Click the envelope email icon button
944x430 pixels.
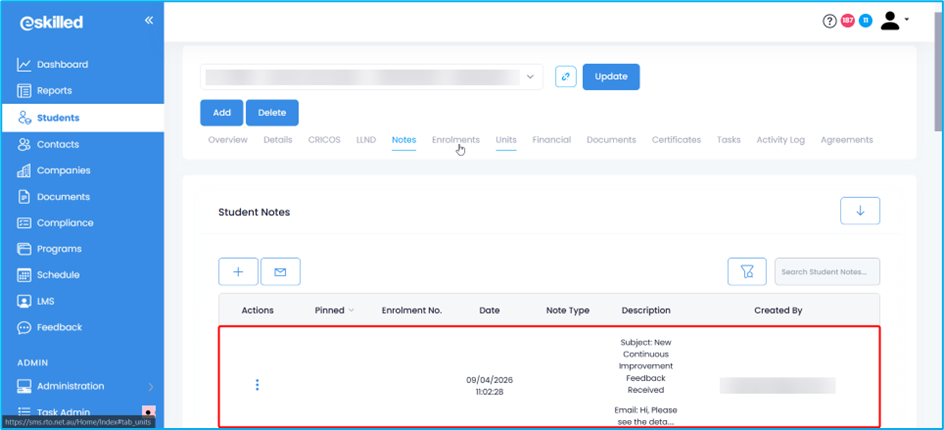pyautogui.click(x=280, y=271)
